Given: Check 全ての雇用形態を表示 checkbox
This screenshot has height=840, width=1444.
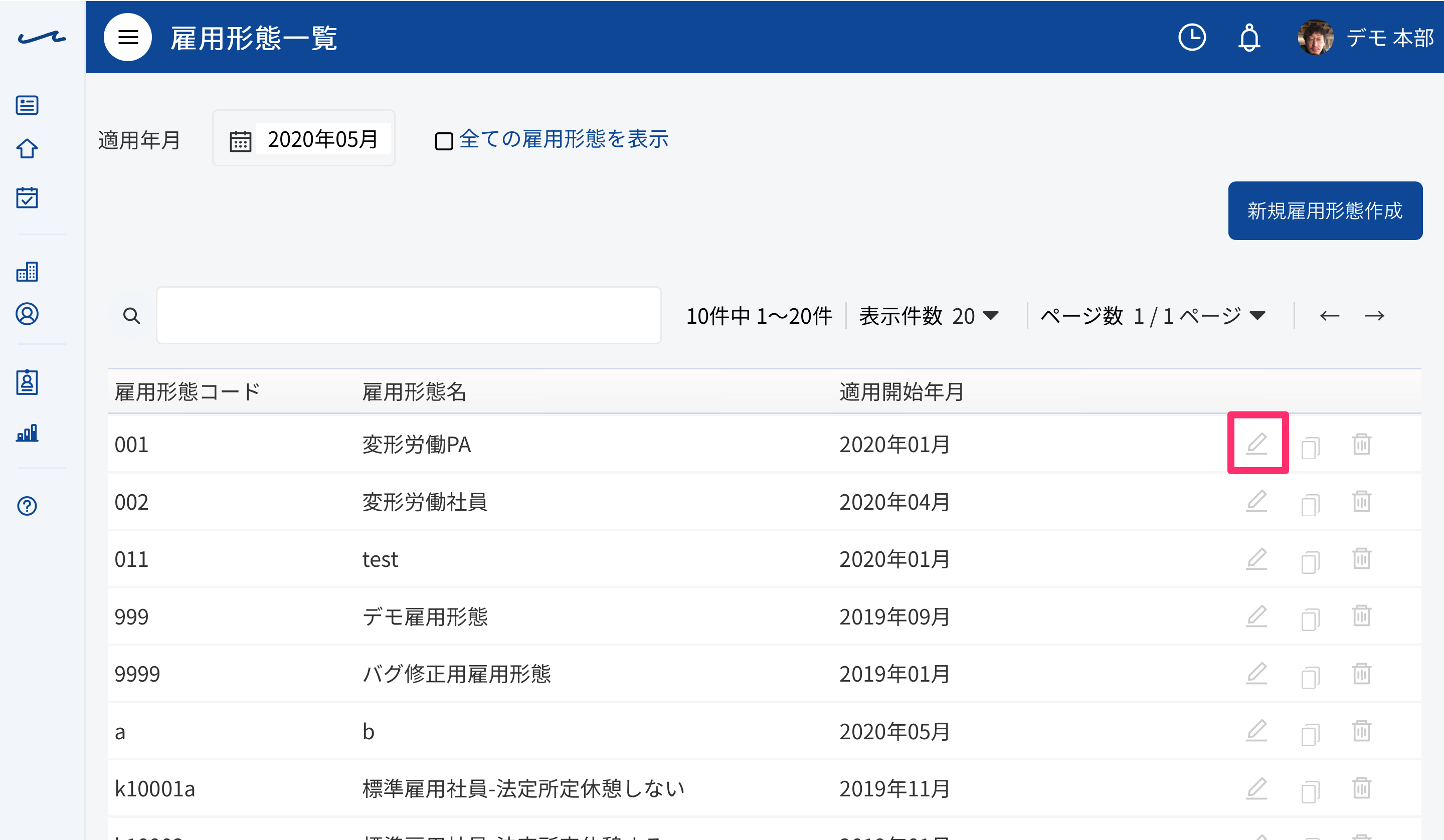Looking at the screenshot, I should (444, 141).
